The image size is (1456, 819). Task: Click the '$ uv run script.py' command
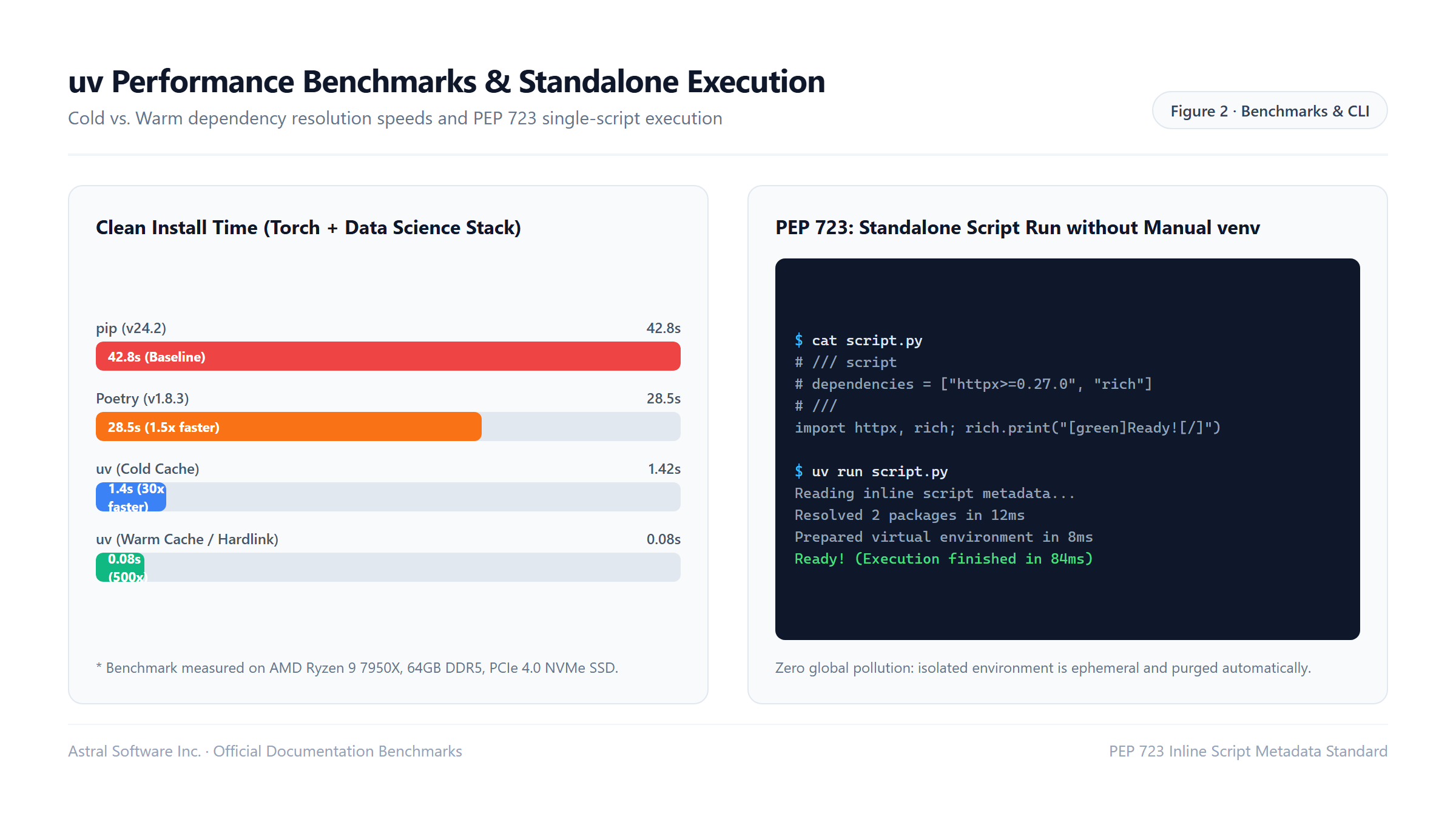[871, 471]
